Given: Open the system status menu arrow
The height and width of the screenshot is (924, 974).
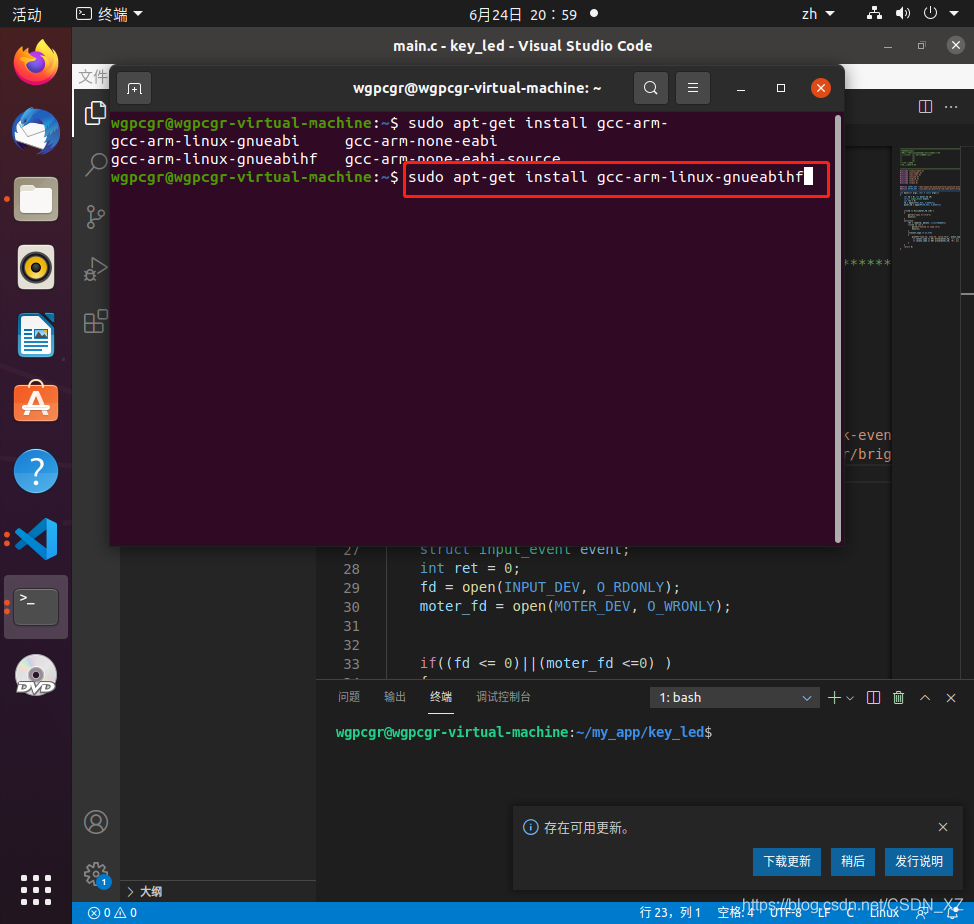Looking at the screenshot, I should click(954, 14).
